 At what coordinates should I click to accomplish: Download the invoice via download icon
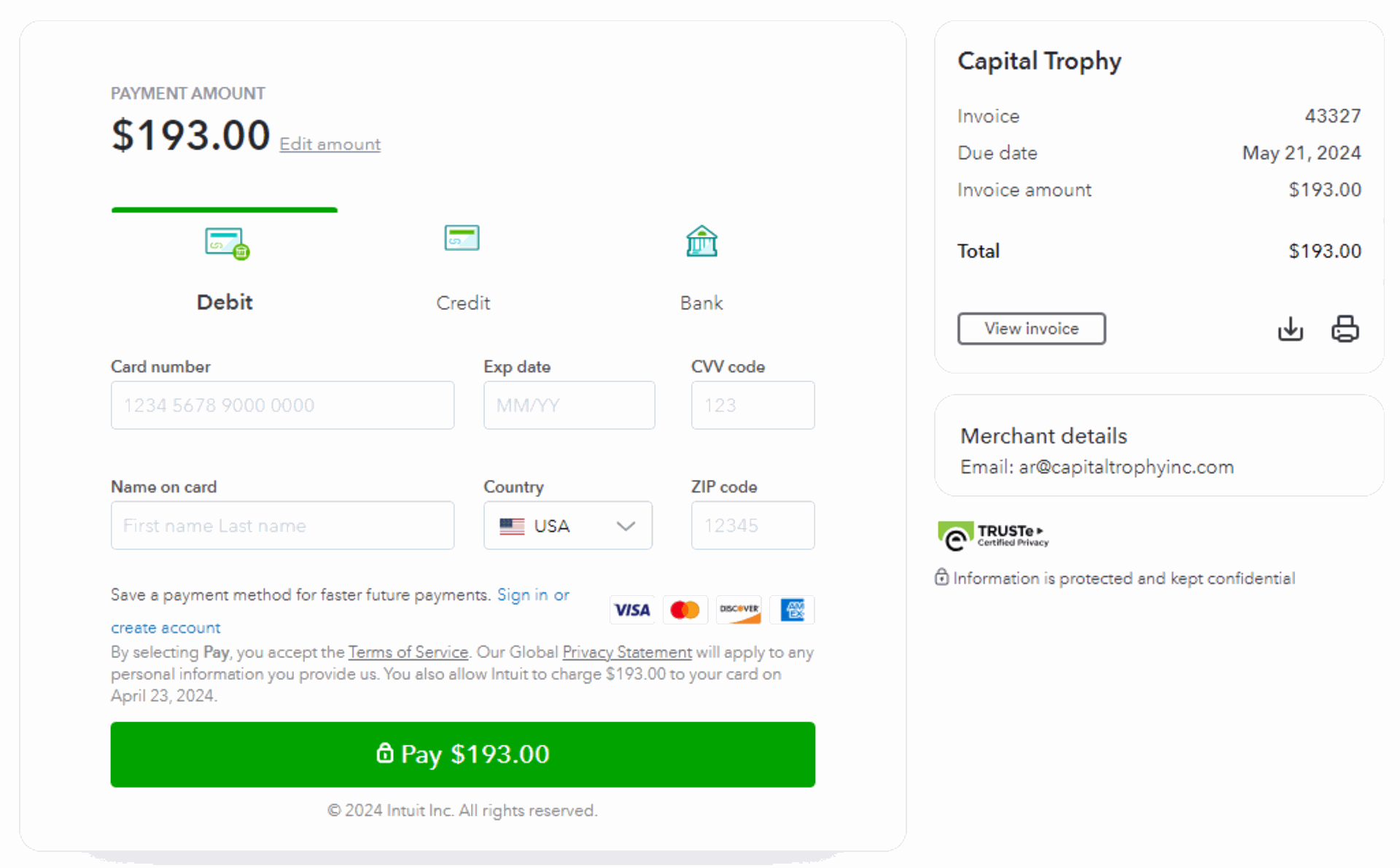pyautogui.click(x=1290, y=329)
